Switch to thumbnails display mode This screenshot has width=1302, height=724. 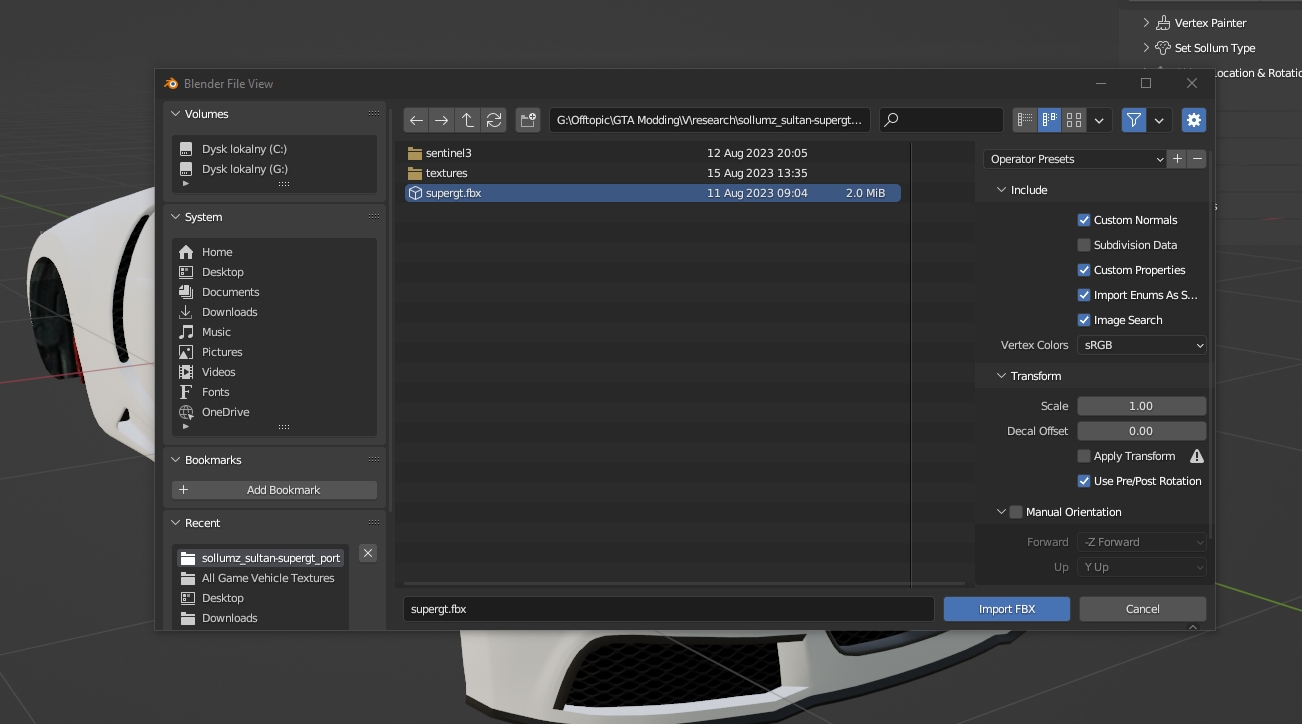coord(1074,120)
